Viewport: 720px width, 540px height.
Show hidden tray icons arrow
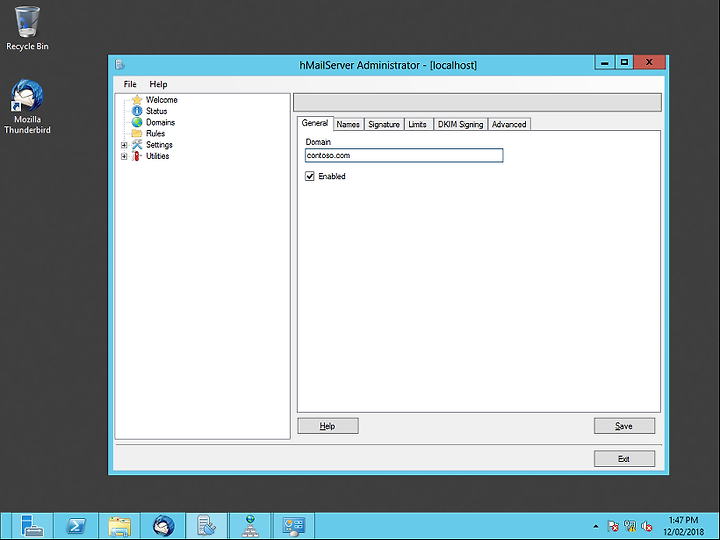click(596, 526)
